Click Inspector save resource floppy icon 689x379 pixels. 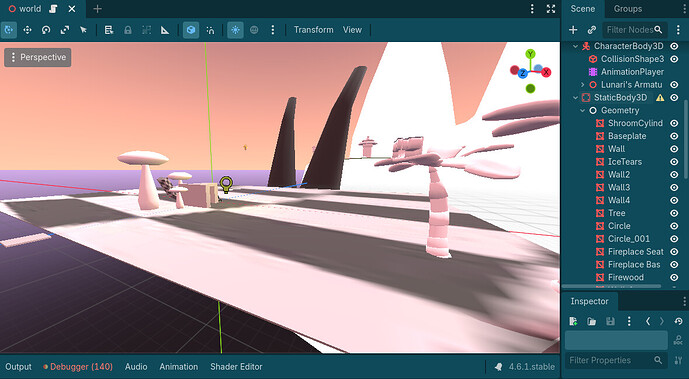pos(610,321)
